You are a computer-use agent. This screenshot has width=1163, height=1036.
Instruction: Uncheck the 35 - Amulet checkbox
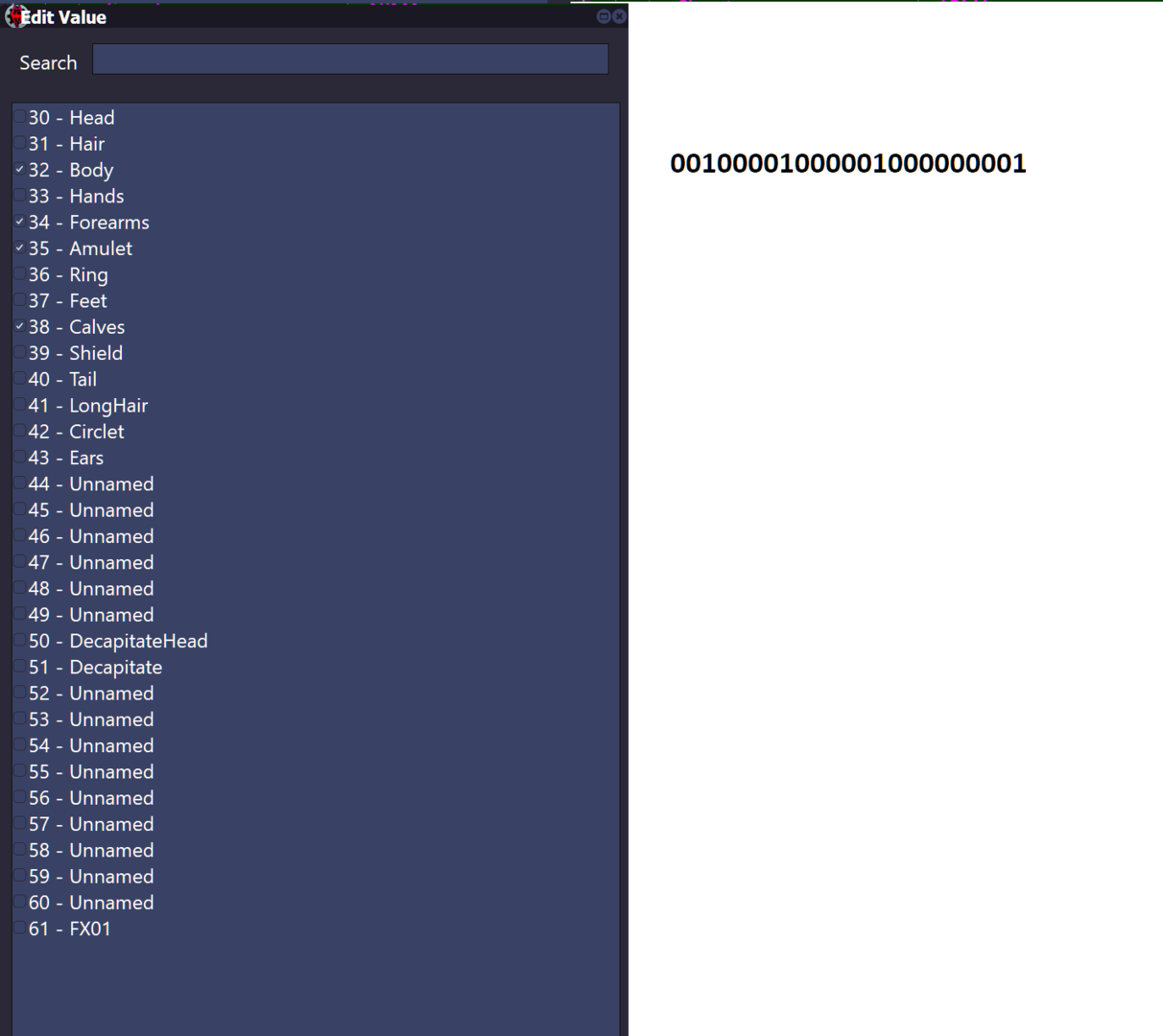tap(19, 247)
